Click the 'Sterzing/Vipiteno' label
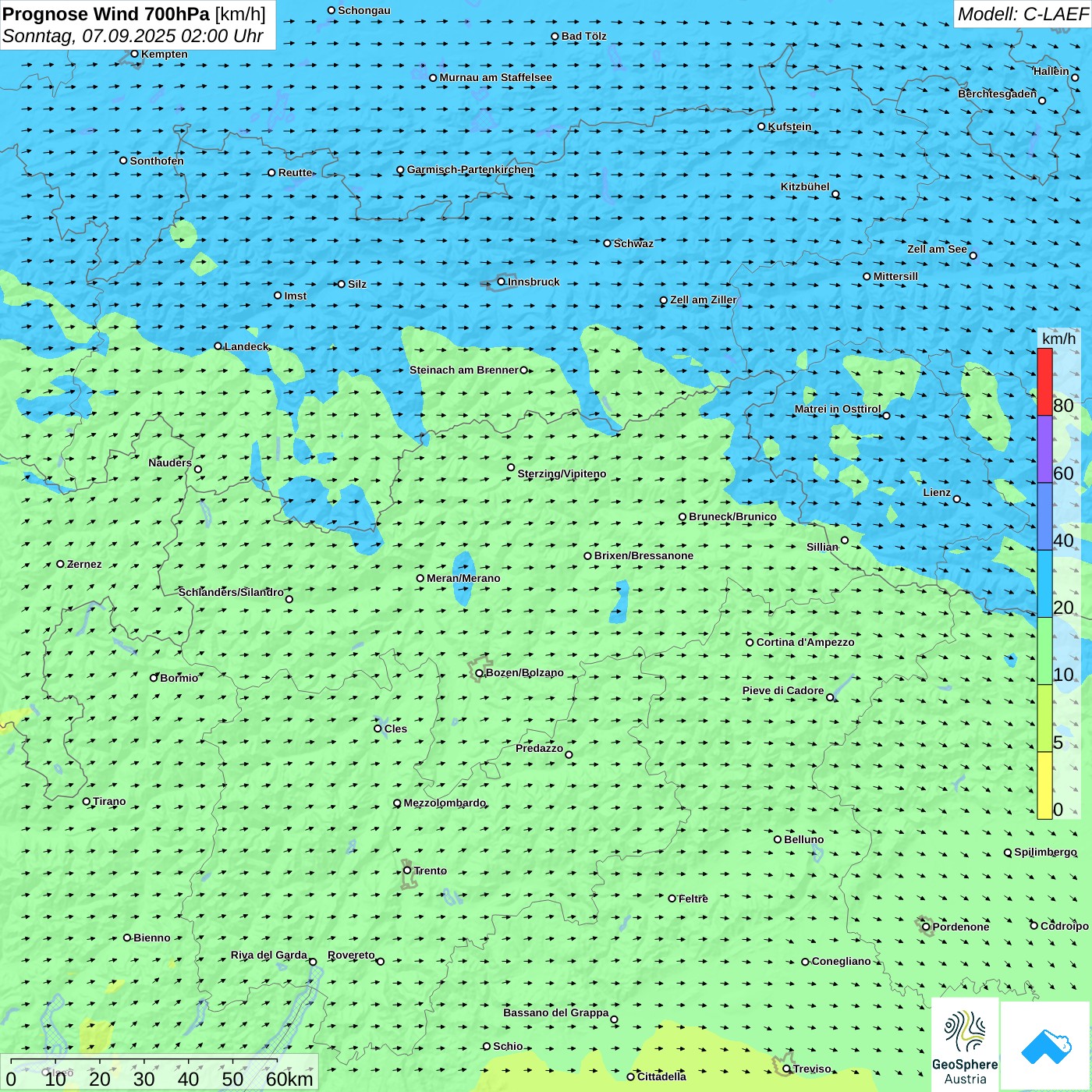Viewport: 1092px width, 1092px height. (562, 473)
